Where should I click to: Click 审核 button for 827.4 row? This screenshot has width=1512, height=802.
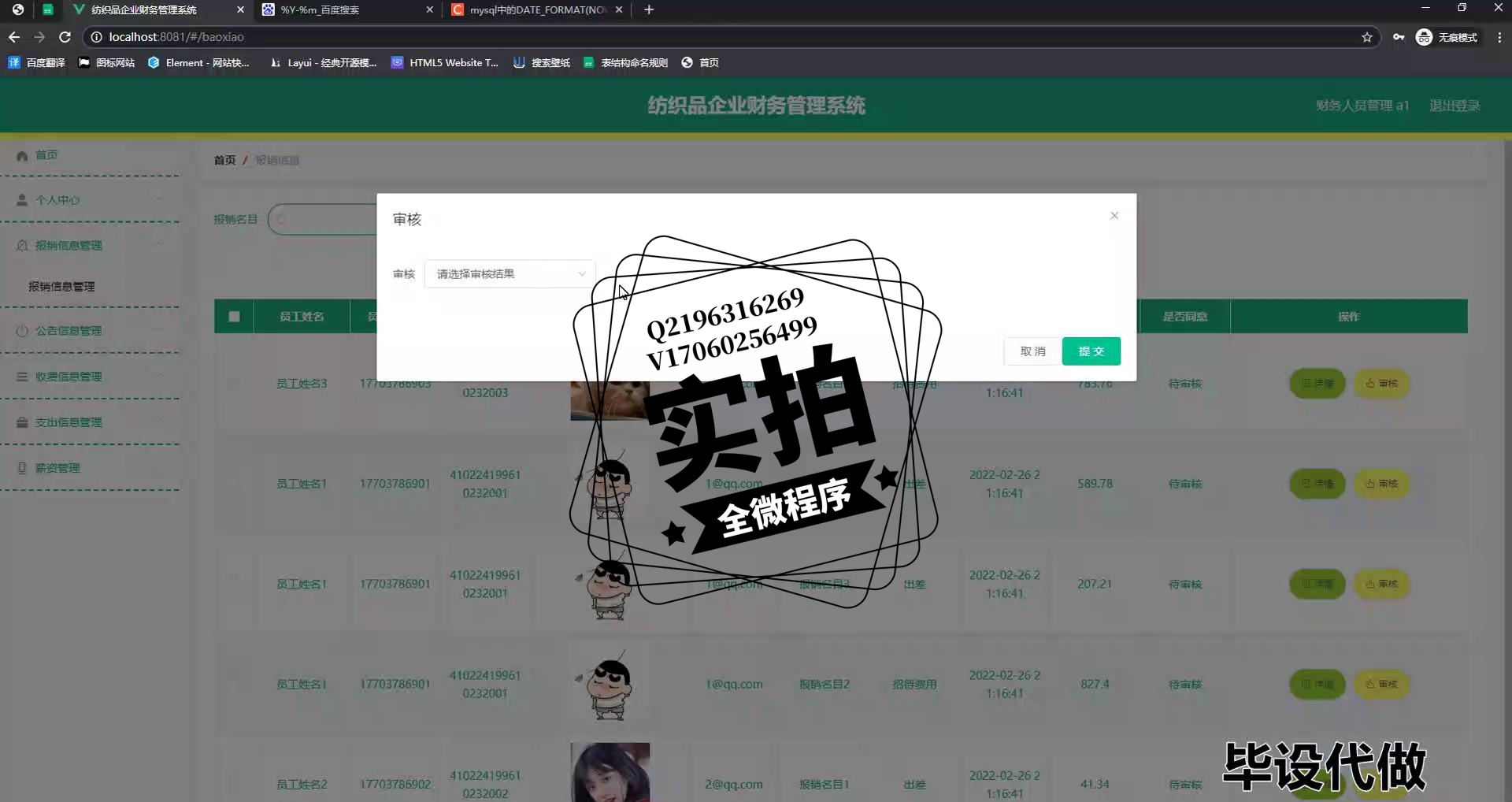tap(1381, 684)
